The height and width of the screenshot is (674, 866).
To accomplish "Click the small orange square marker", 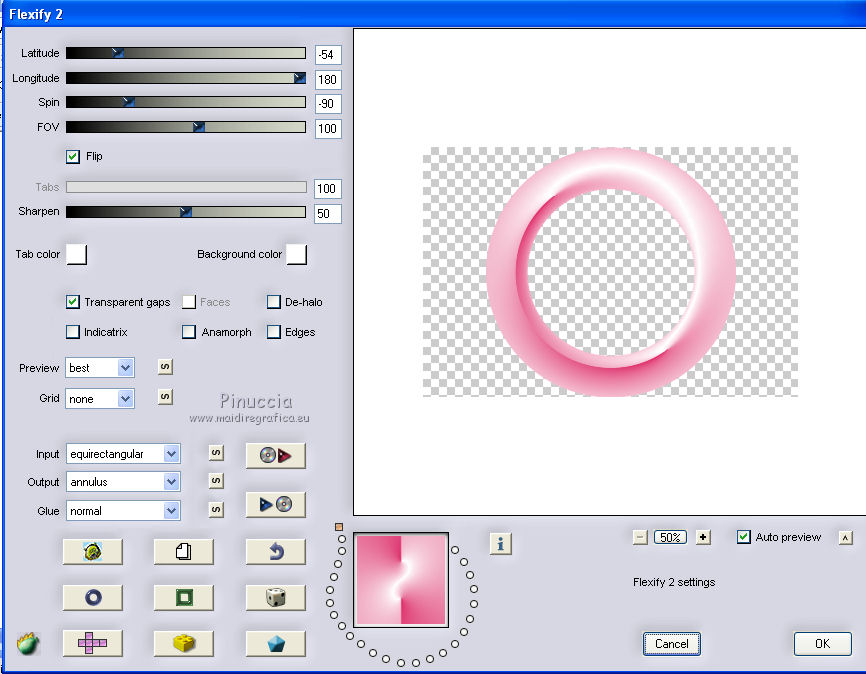I will [339, 527].
